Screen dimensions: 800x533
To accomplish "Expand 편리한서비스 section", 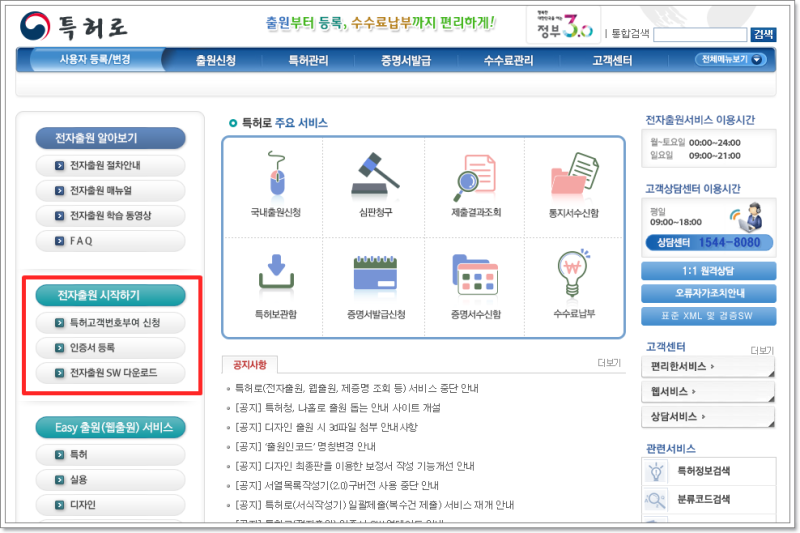I will click(708, 367).
